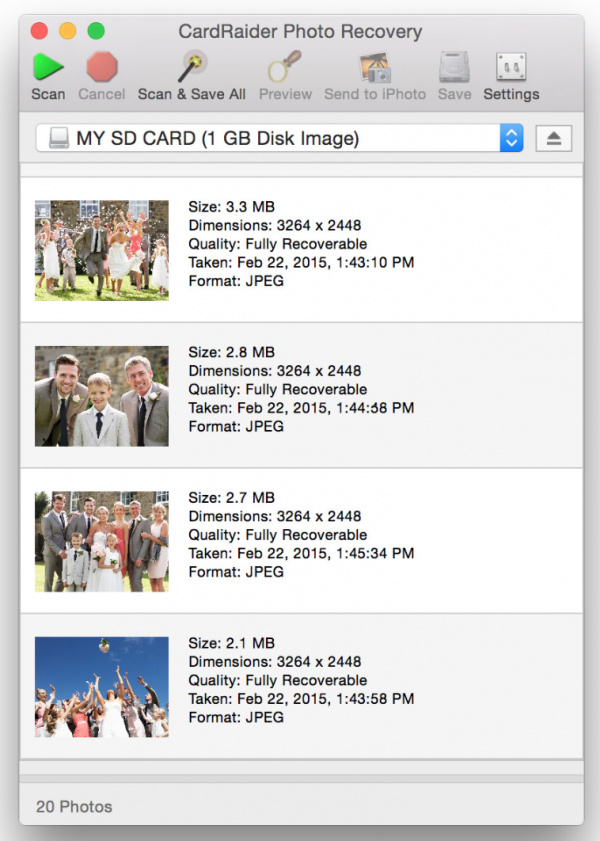Click the blue dropdown stepper arrows

(511, 139)
